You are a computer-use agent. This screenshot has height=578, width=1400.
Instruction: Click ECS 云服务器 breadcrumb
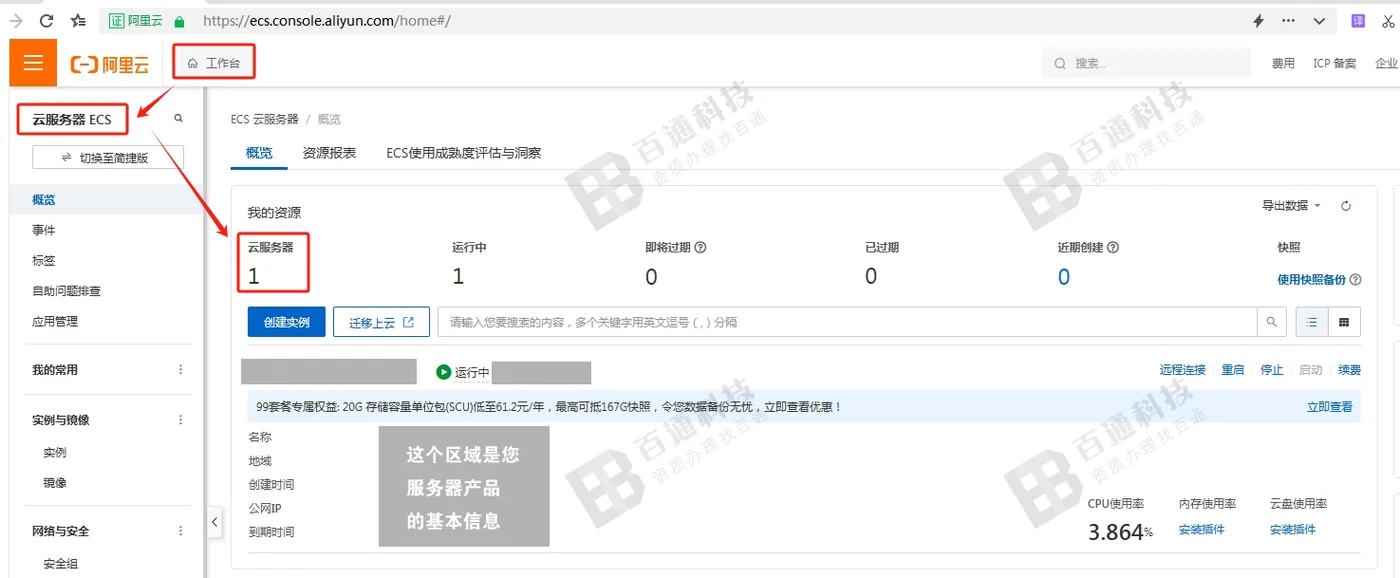[264, 119]
